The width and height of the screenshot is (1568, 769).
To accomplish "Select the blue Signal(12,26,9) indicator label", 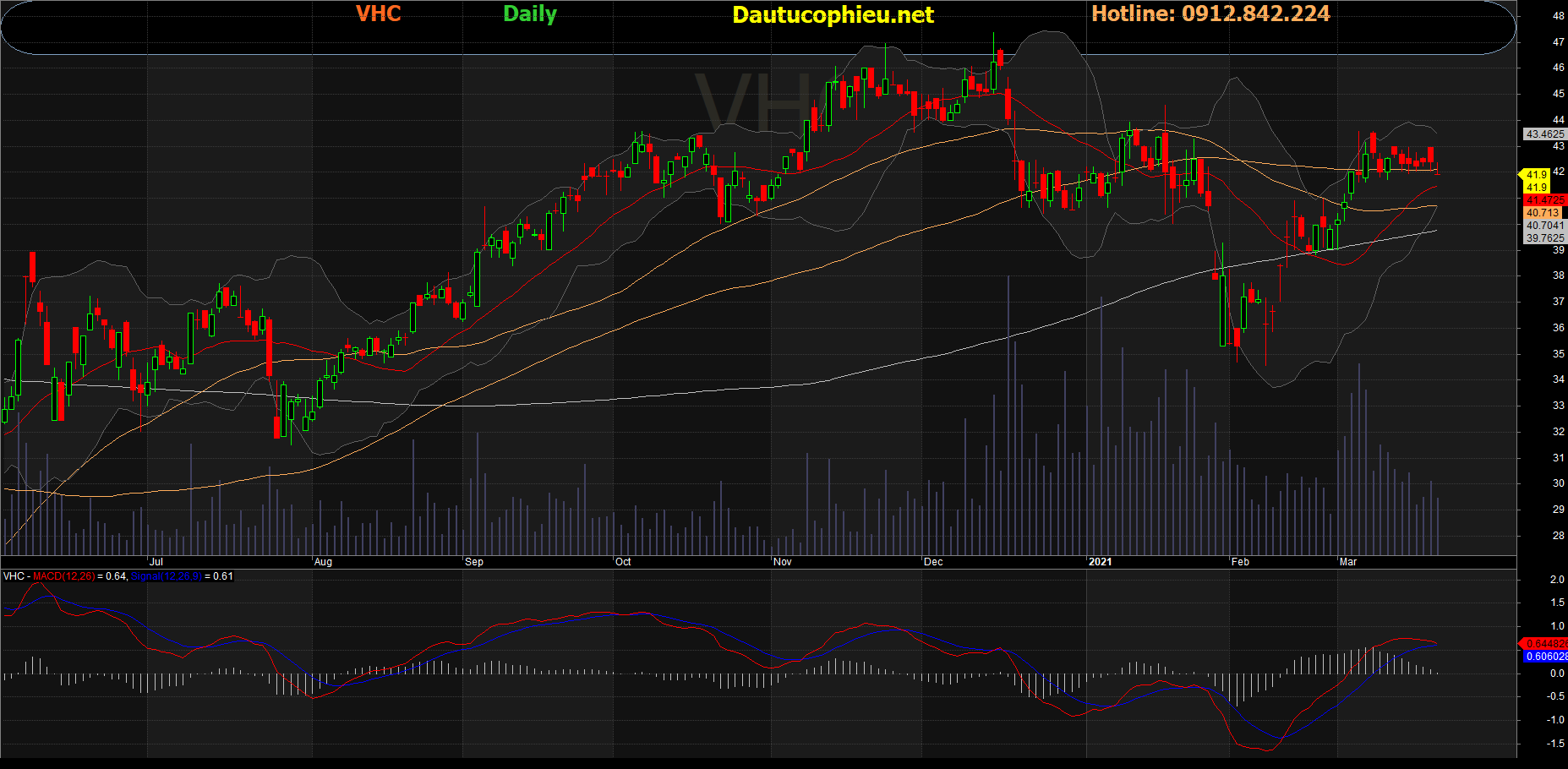I will (166, 576).
